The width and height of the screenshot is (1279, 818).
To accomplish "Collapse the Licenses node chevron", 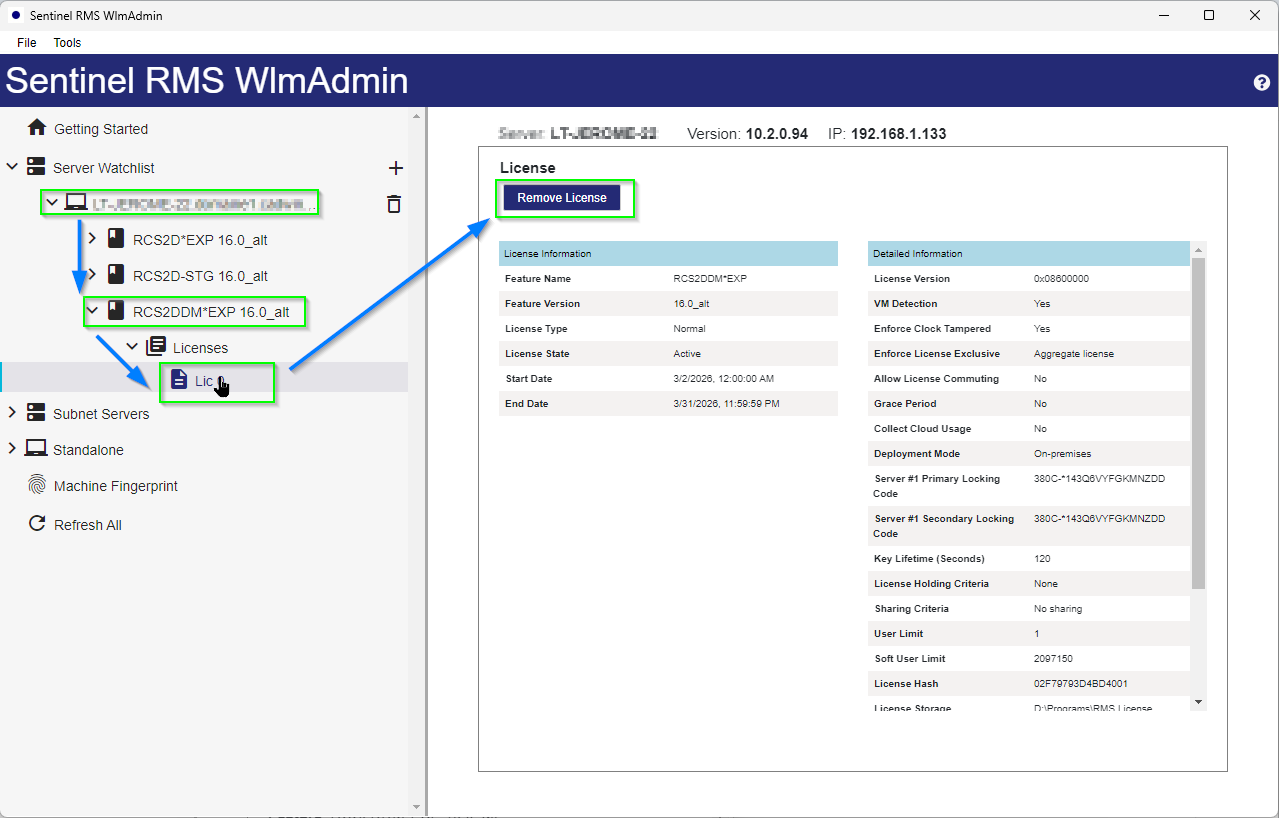I will [132, 347].
